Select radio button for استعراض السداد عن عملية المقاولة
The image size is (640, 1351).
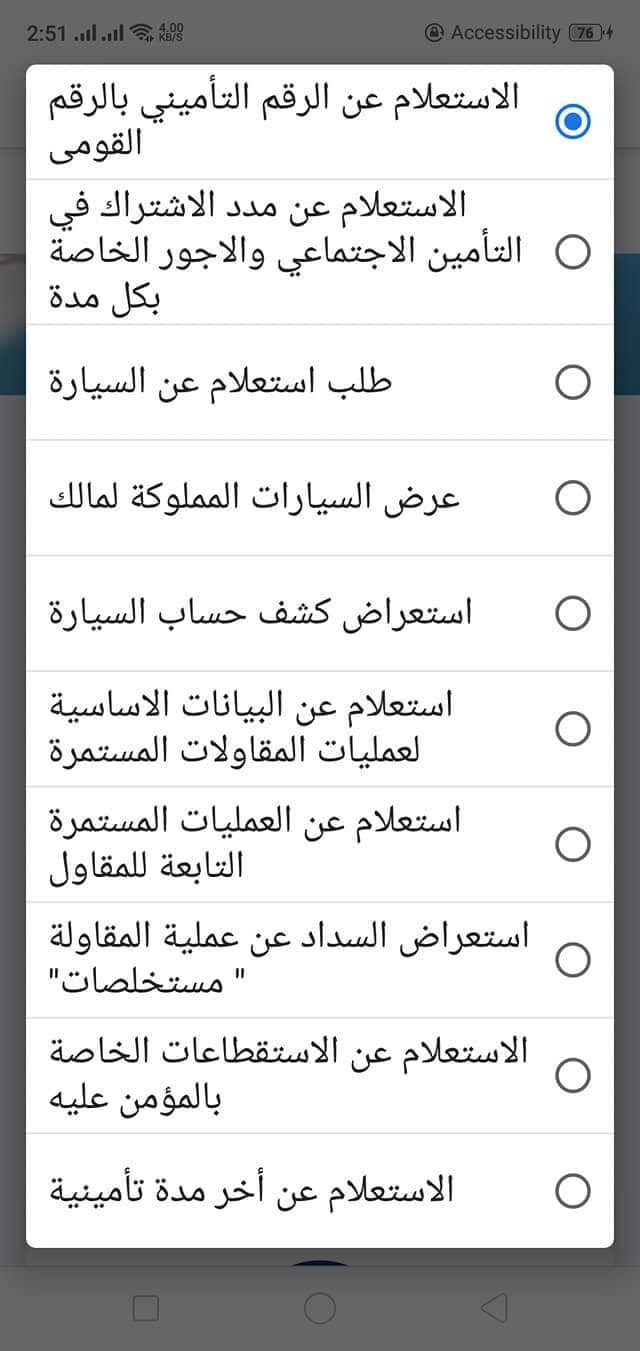(572, 960)
